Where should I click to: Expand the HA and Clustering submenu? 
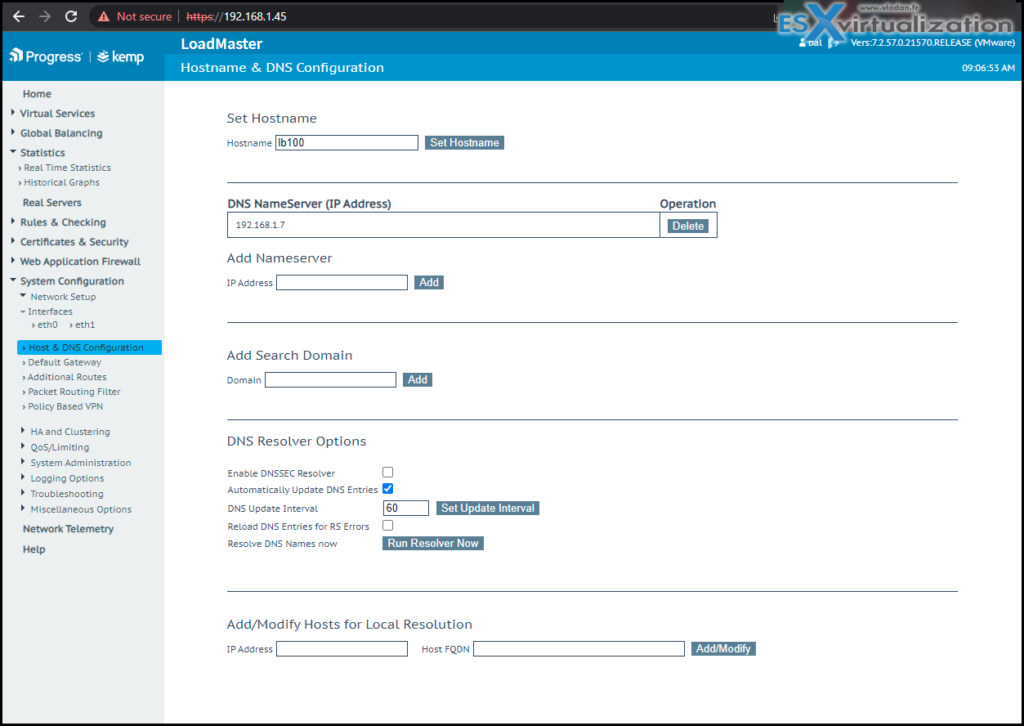(69, 432)
